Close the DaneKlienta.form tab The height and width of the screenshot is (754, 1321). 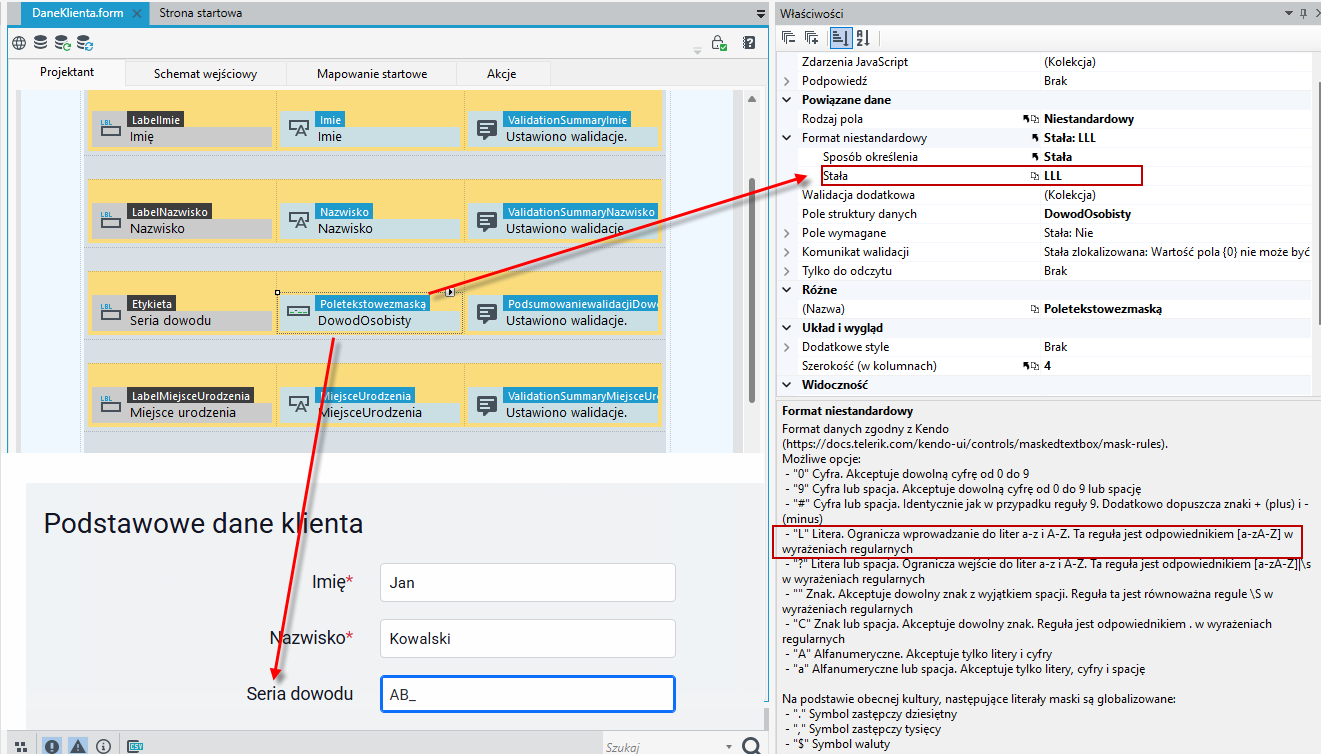click(x=136, y=13)
